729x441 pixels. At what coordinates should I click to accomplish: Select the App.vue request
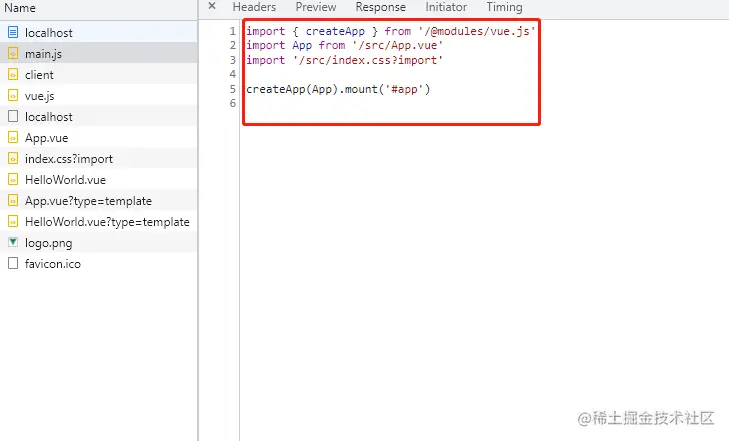pos(99,137)
